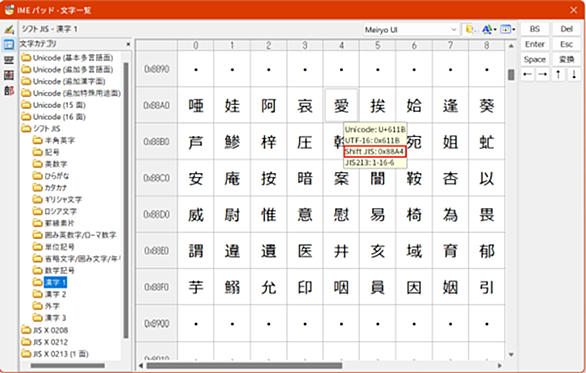Select the 単位記号 category
The height and width of the screenshot is (373, 586).
54,247
